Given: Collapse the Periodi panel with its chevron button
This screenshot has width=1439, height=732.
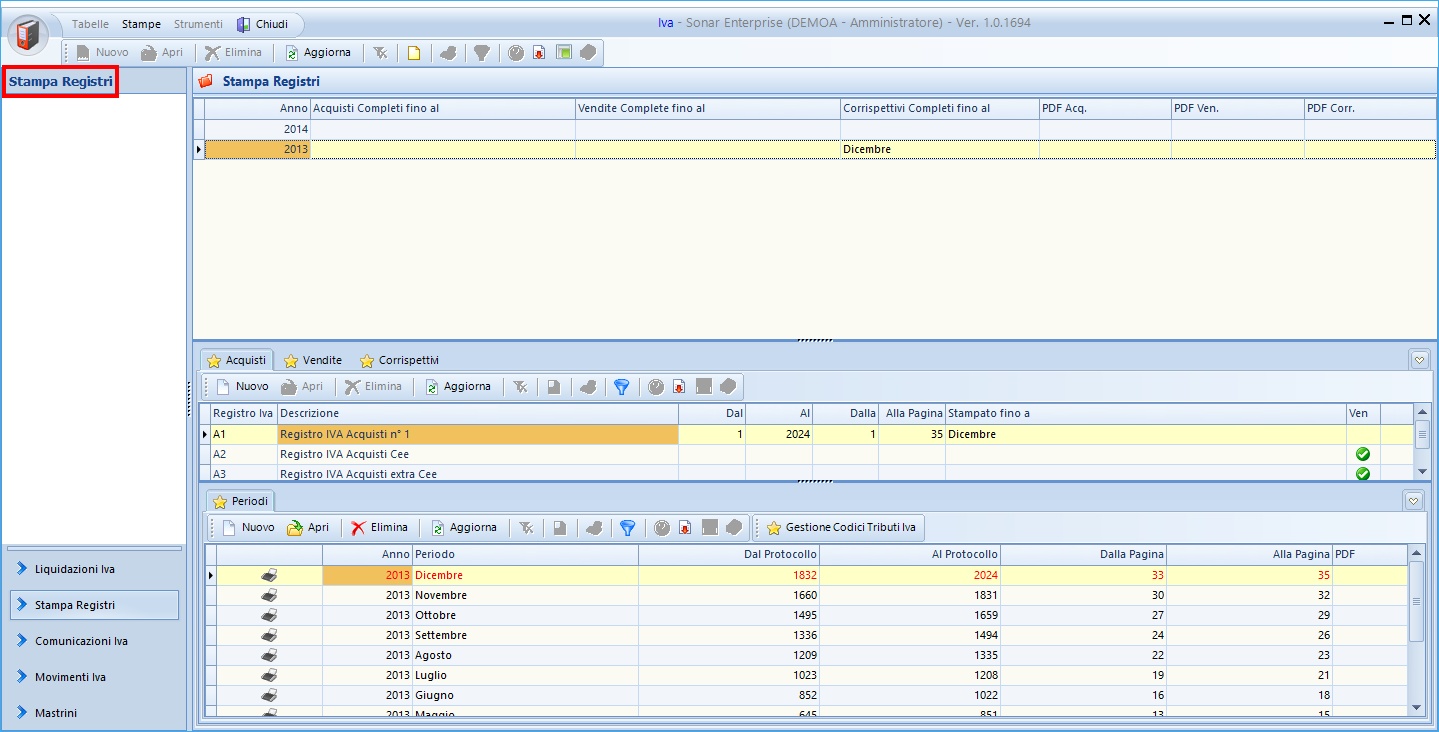Looking at the screenshot, I should click(1413, 500).
